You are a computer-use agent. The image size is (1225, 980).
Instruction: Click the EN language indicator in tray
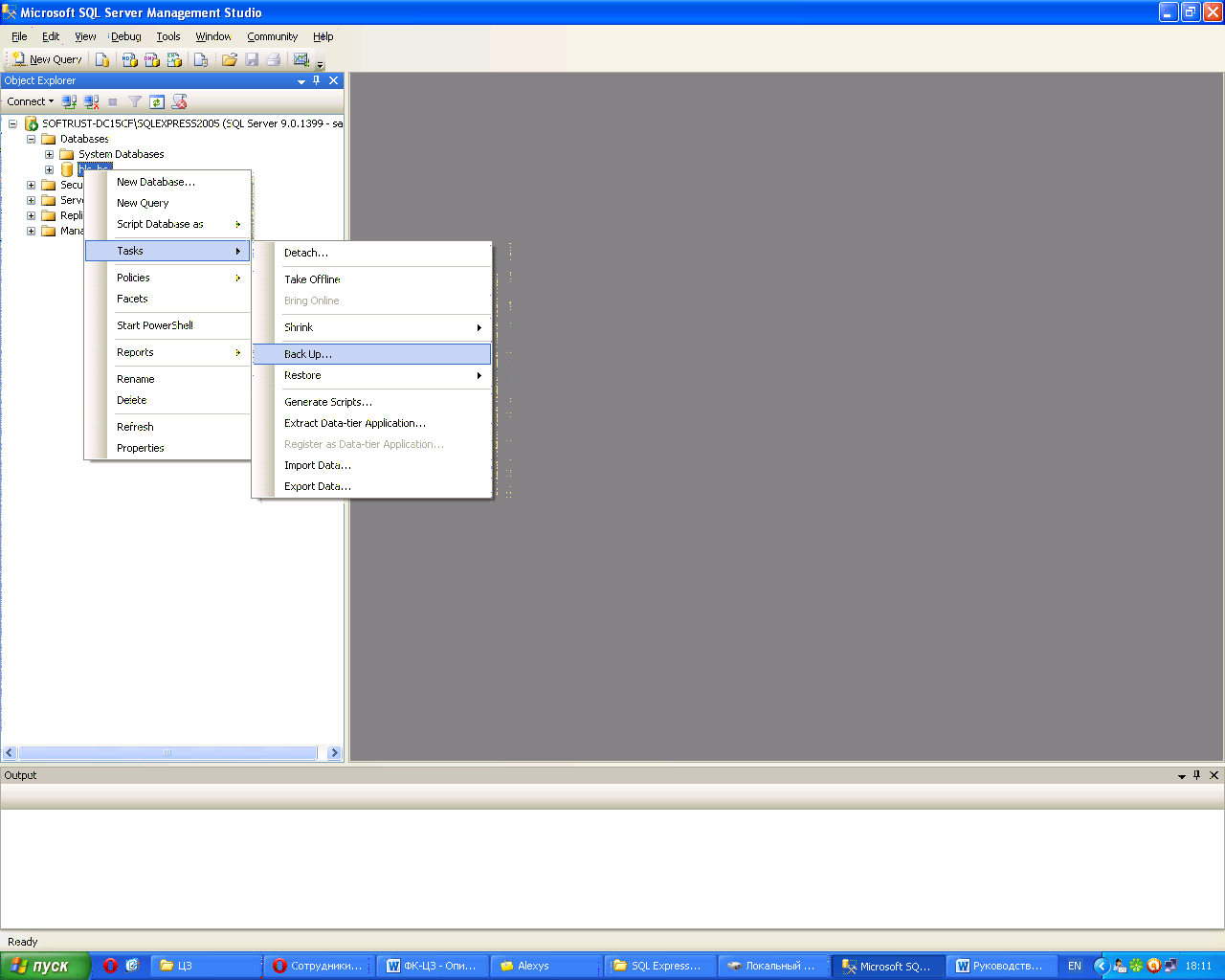[1075, 966]
